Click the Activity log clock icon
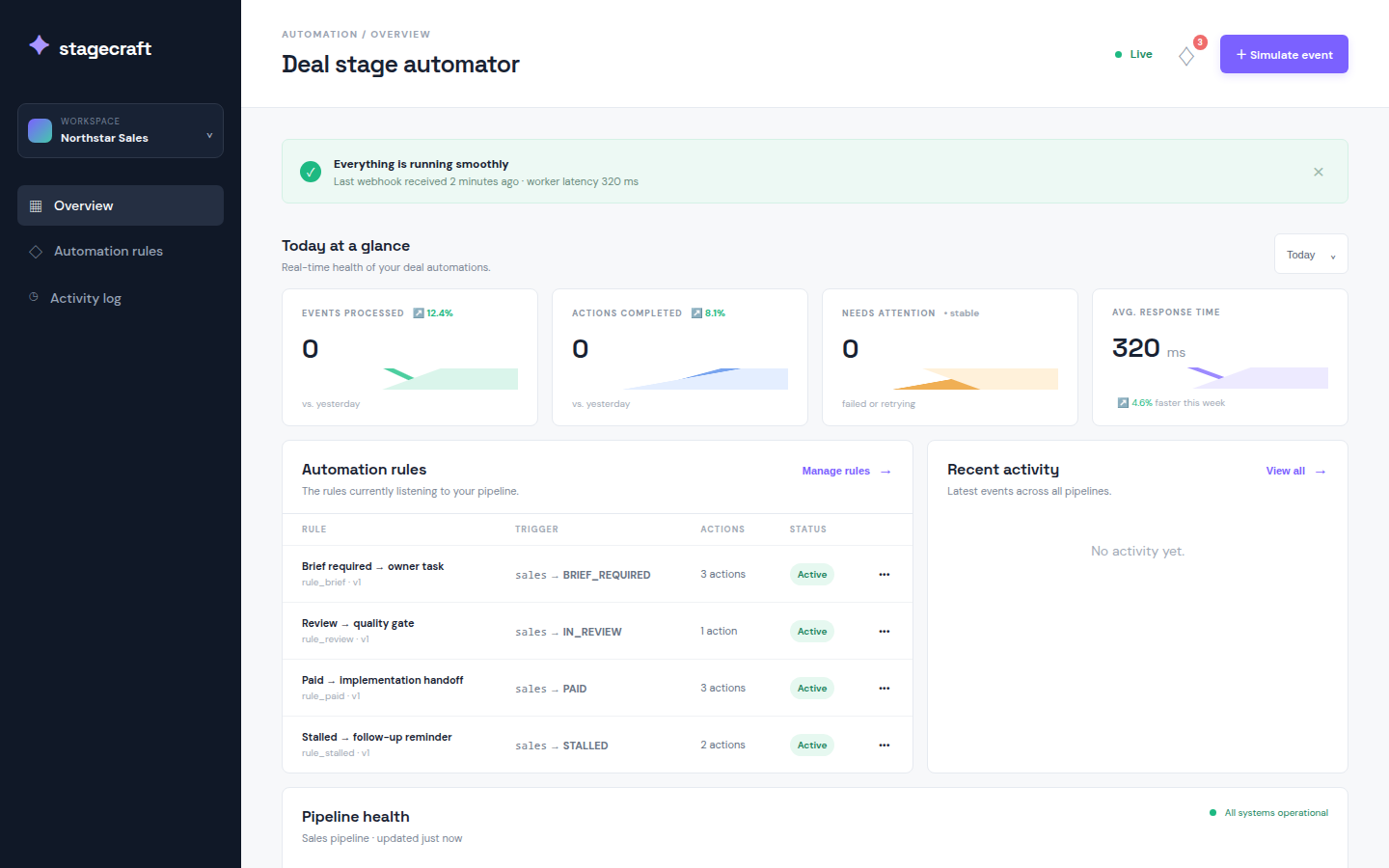The height and width of the screenshot is (868, 1389). [34, 297]
